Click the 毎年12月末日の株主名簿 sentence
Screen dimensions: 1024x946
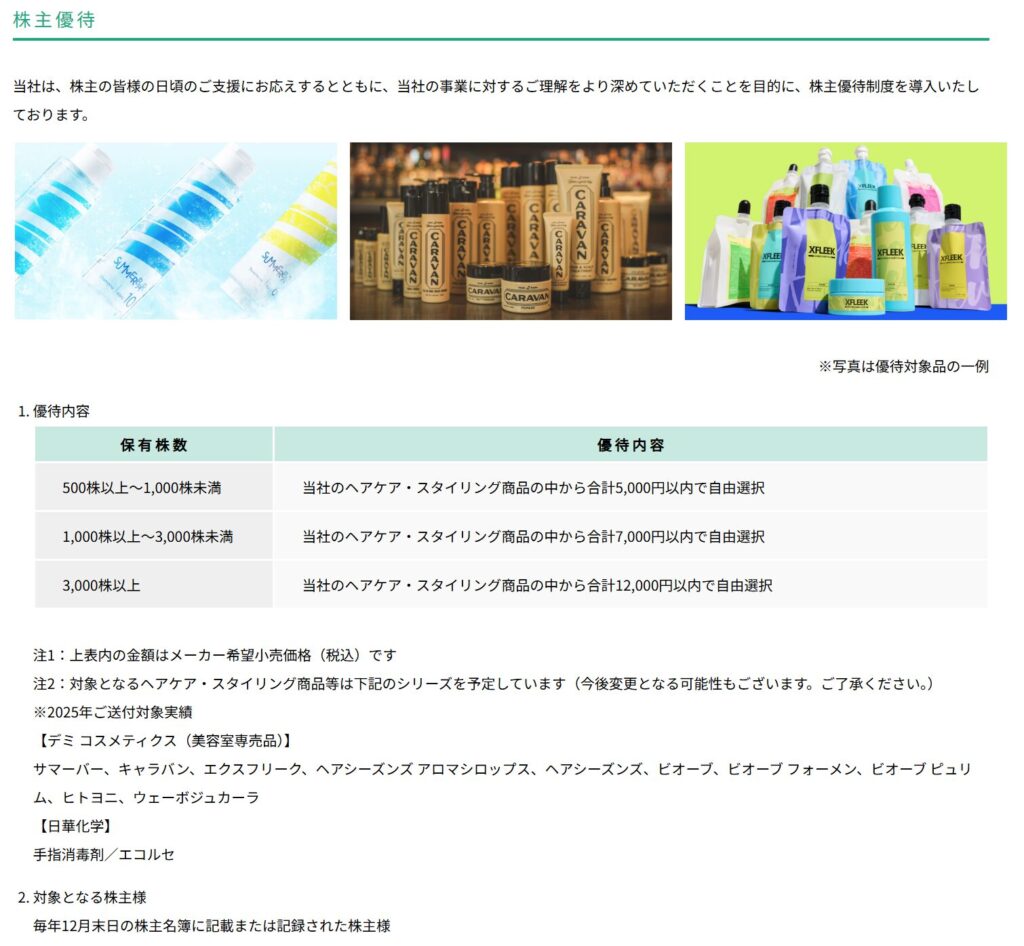click(x=212, y=926)
